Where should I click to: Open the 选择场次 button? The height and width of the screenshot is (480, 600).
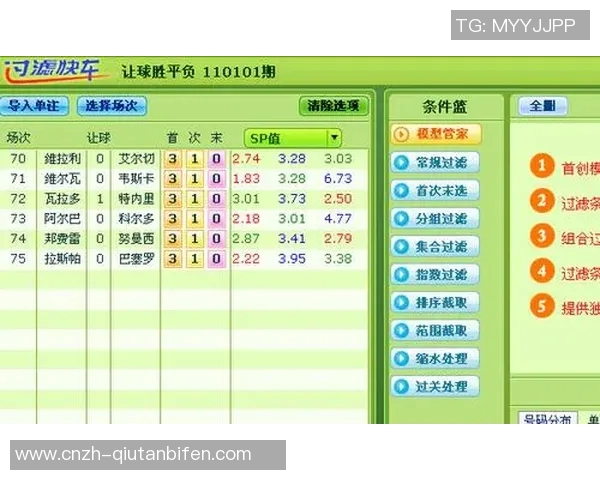coord(112,106)
